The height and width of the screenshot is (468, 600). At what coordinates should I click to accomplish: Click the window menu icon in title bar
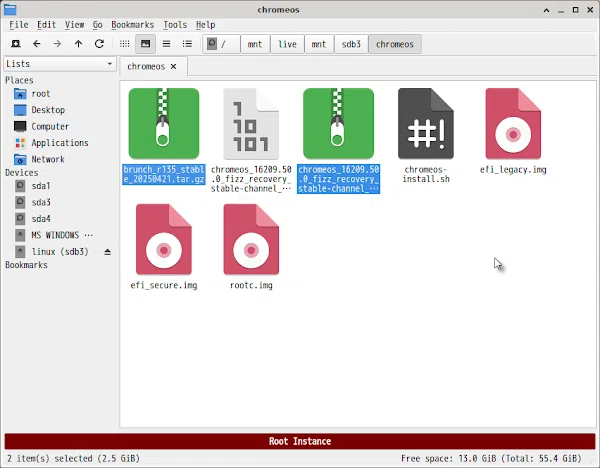click(10, 10)
